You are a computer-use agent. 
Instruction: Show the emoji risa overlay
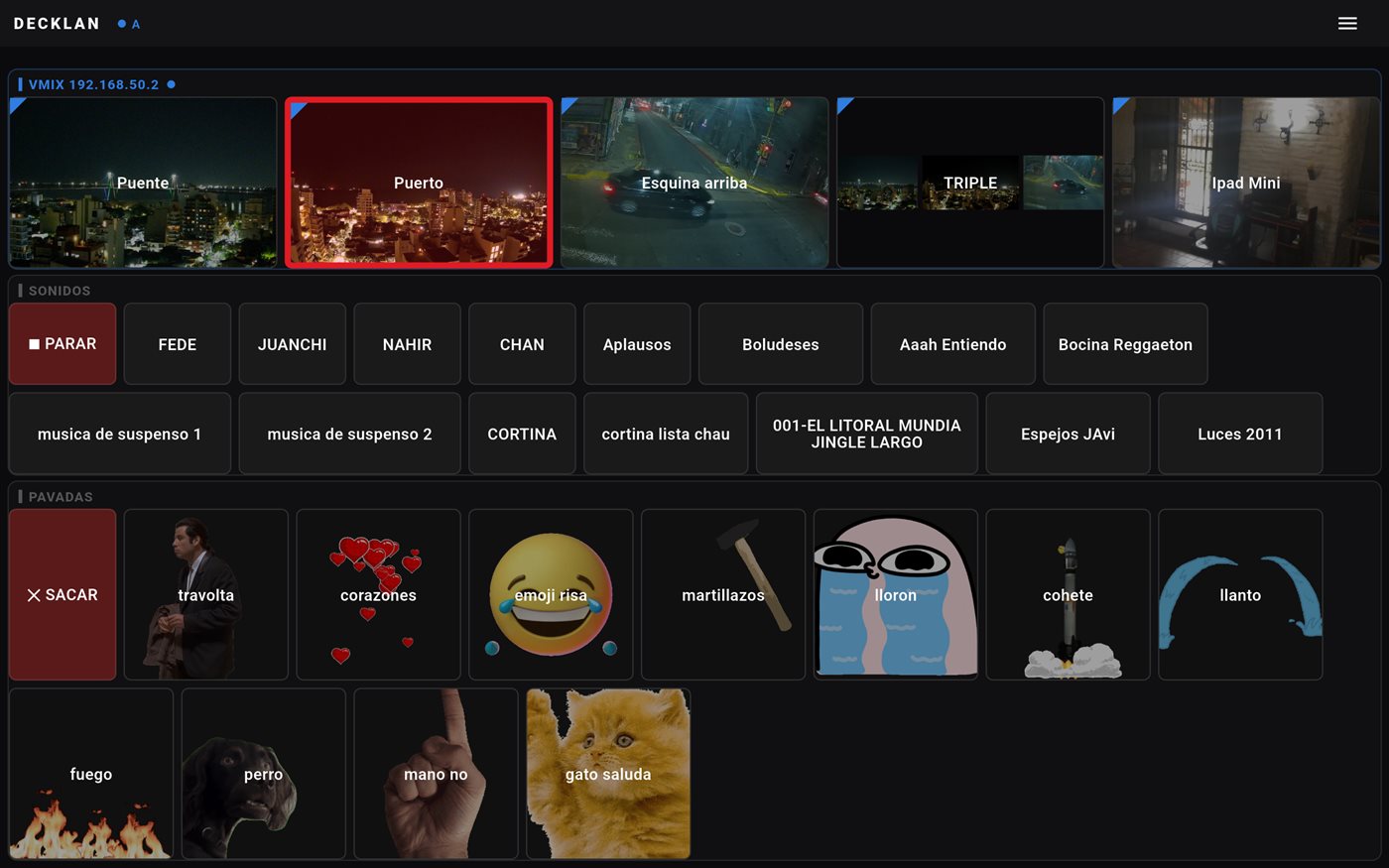[551, 595]
